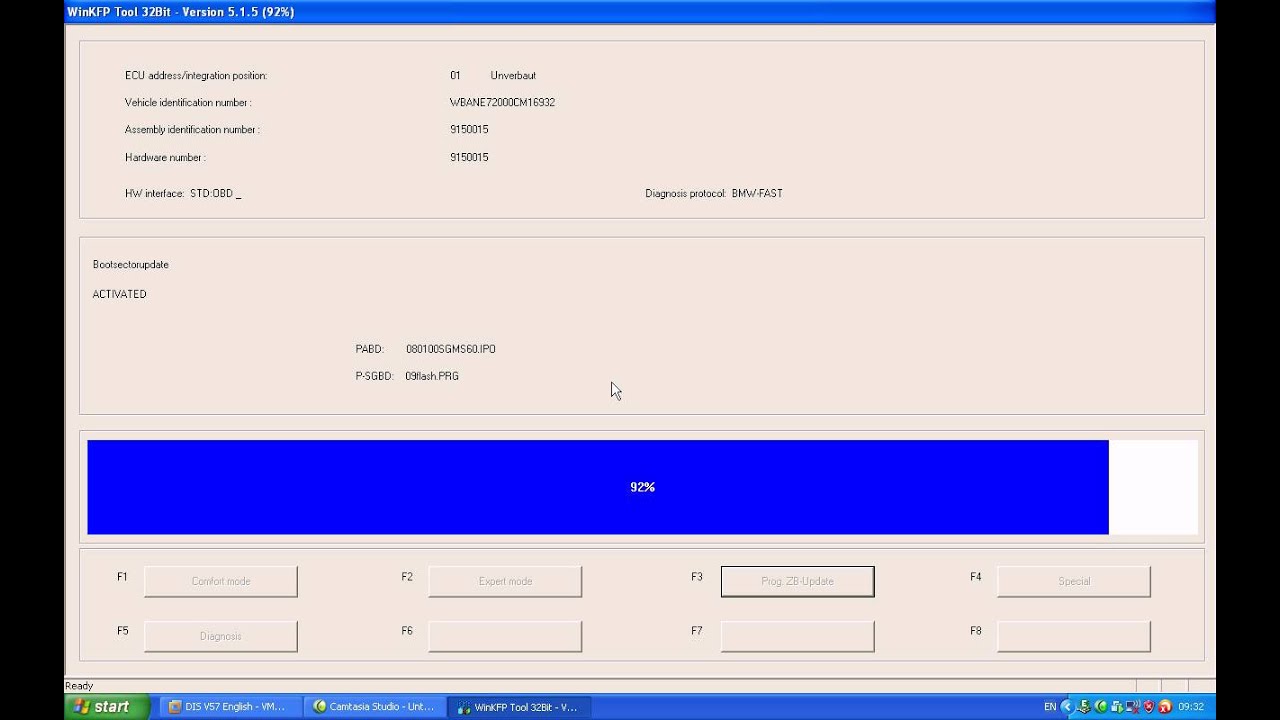Click the ACTIVATED status text

(119, 294)
